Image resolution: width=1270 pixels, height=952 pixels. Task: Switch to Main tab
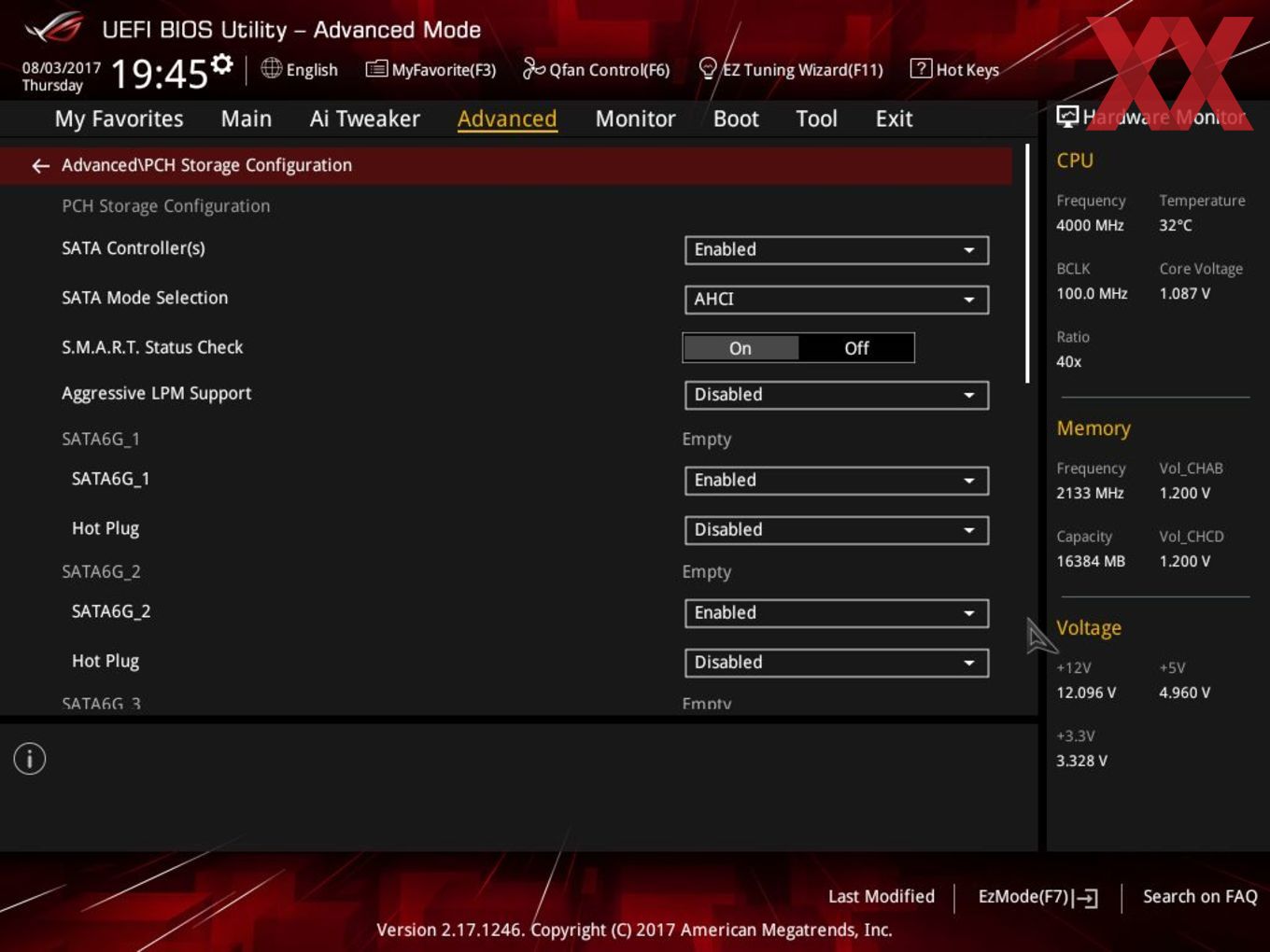coord(247,119)
